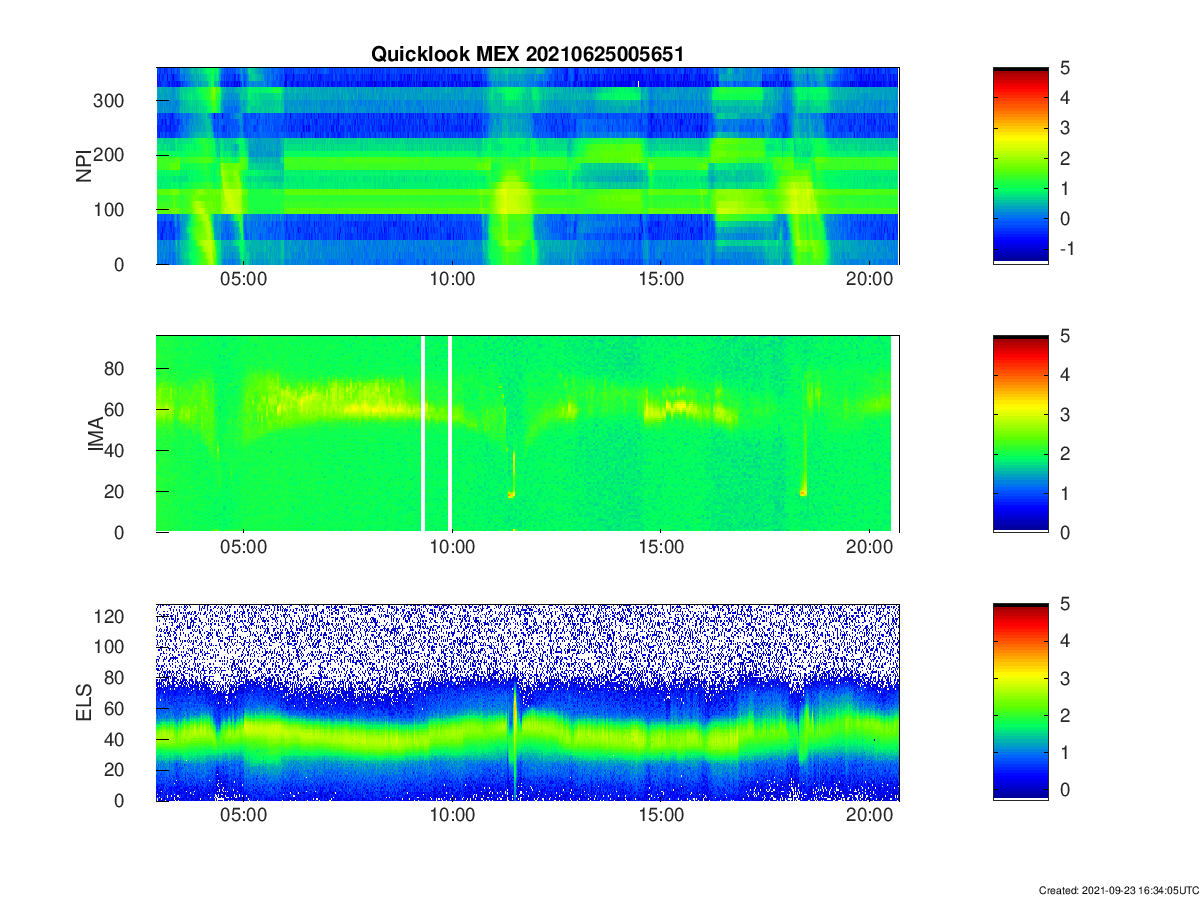1200x900 pixels.
Task: Click the white data gap at 10:00 in the IMA panel
Action: 450,433
